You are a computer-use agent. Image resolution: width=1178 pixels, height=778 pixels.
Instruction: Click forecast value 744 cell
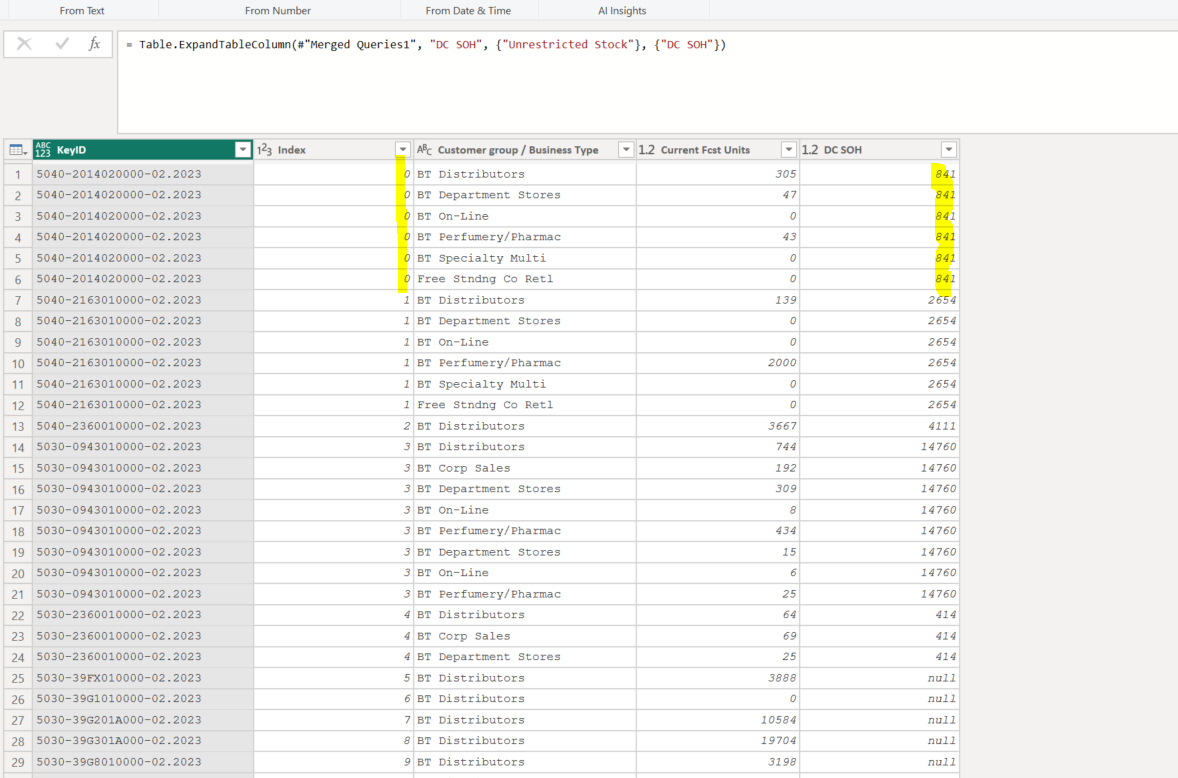pyautogui.click(x=717, y=447)
